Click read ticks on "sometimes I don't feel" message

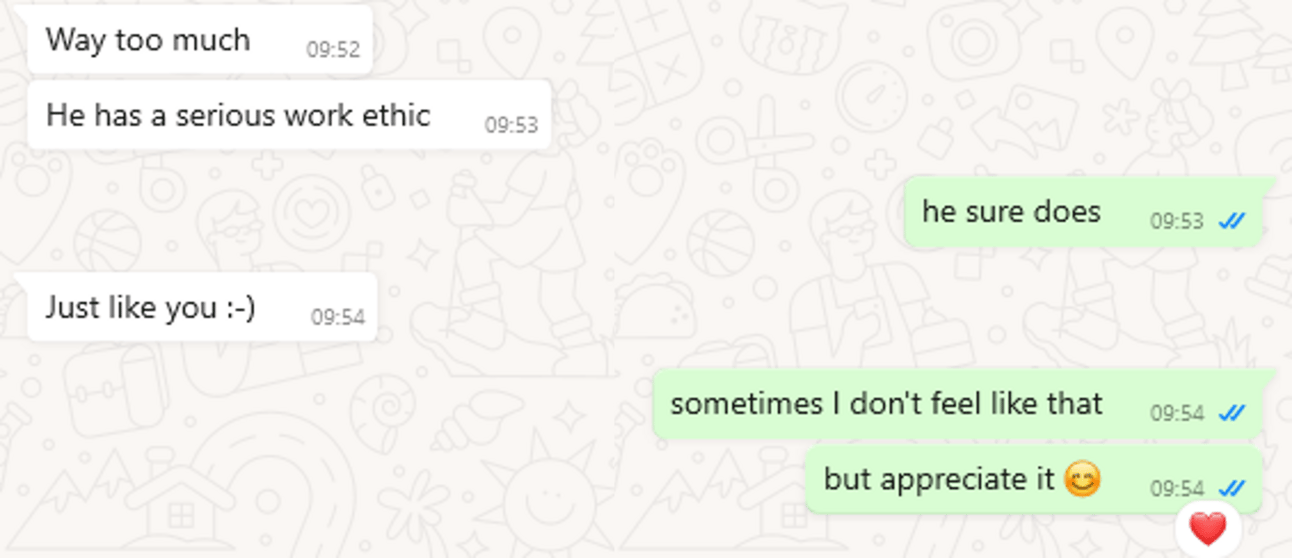[1232, 413]
